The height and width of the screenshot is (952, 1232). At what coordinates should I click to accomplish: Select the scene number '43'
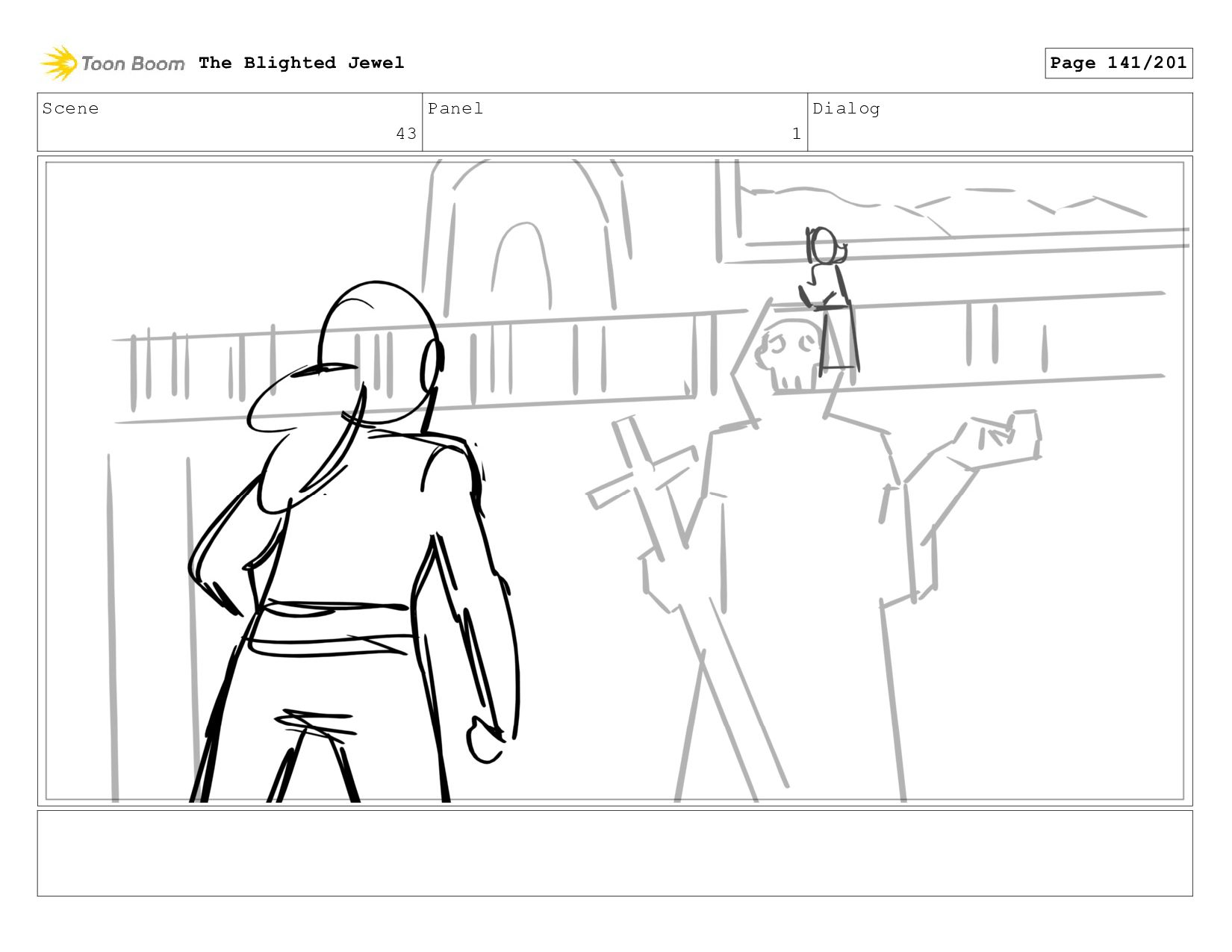point(406,134)
